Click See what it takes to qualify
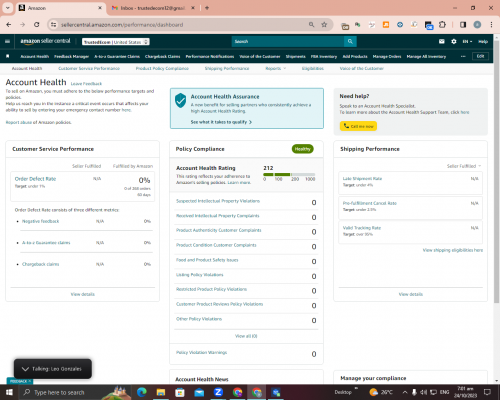This screenshot has width=500, height=400. (x=221, y=122)
